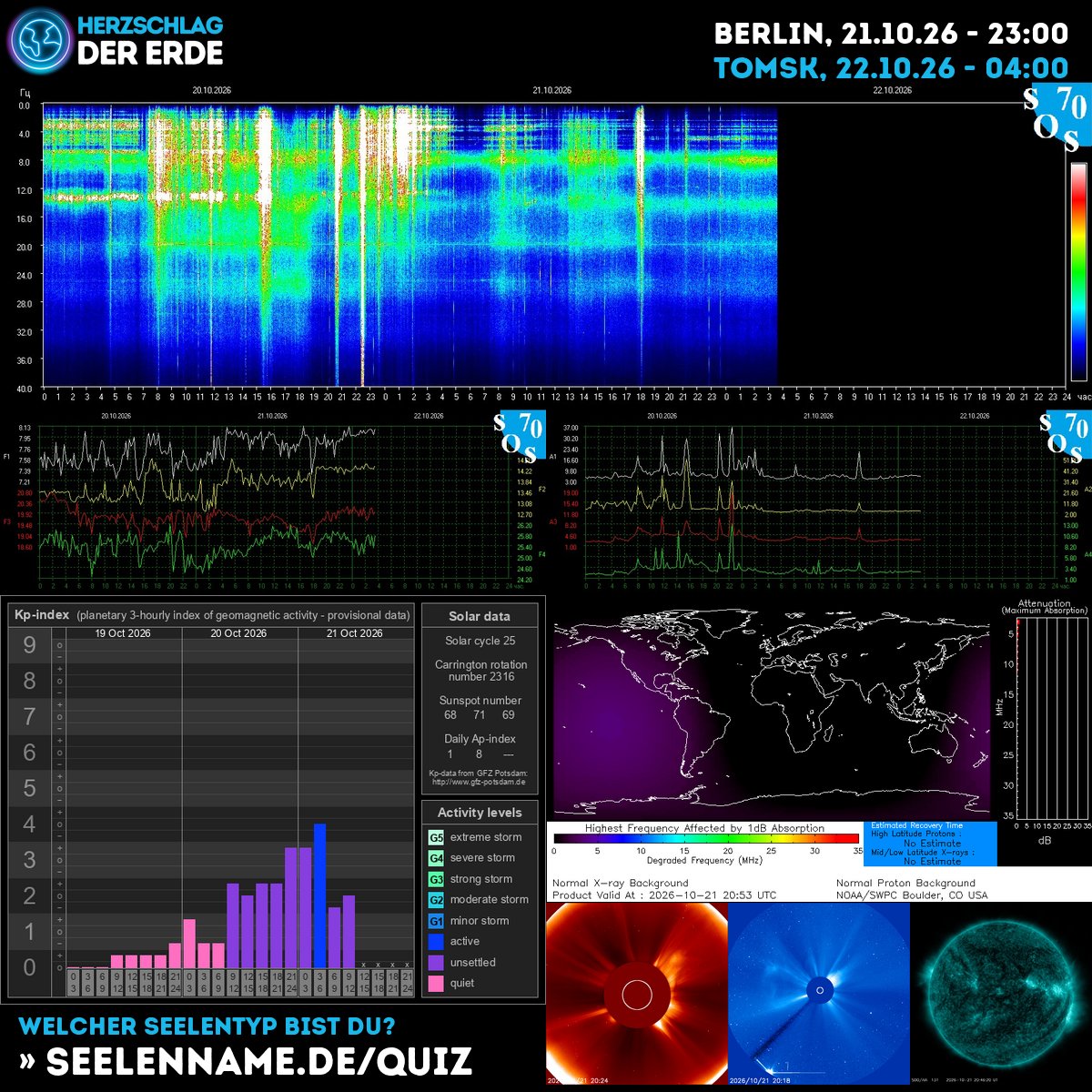The height and width of the screenshot is (1092, 1092).
Task: Select the G5 extreme storm legend icon
Action: (436, 837)
